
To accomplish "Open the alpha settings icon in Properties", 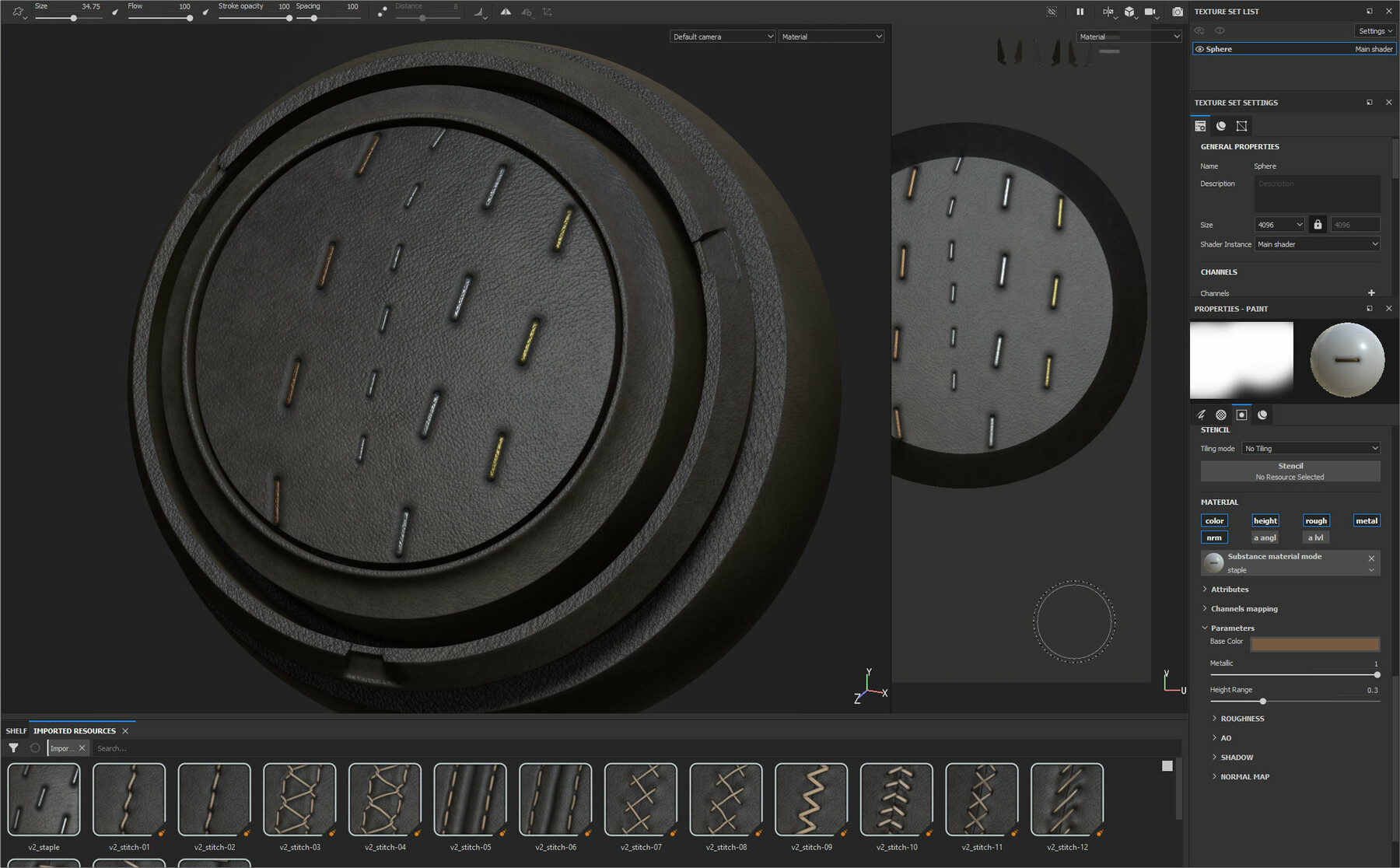I will [1221, 415].
